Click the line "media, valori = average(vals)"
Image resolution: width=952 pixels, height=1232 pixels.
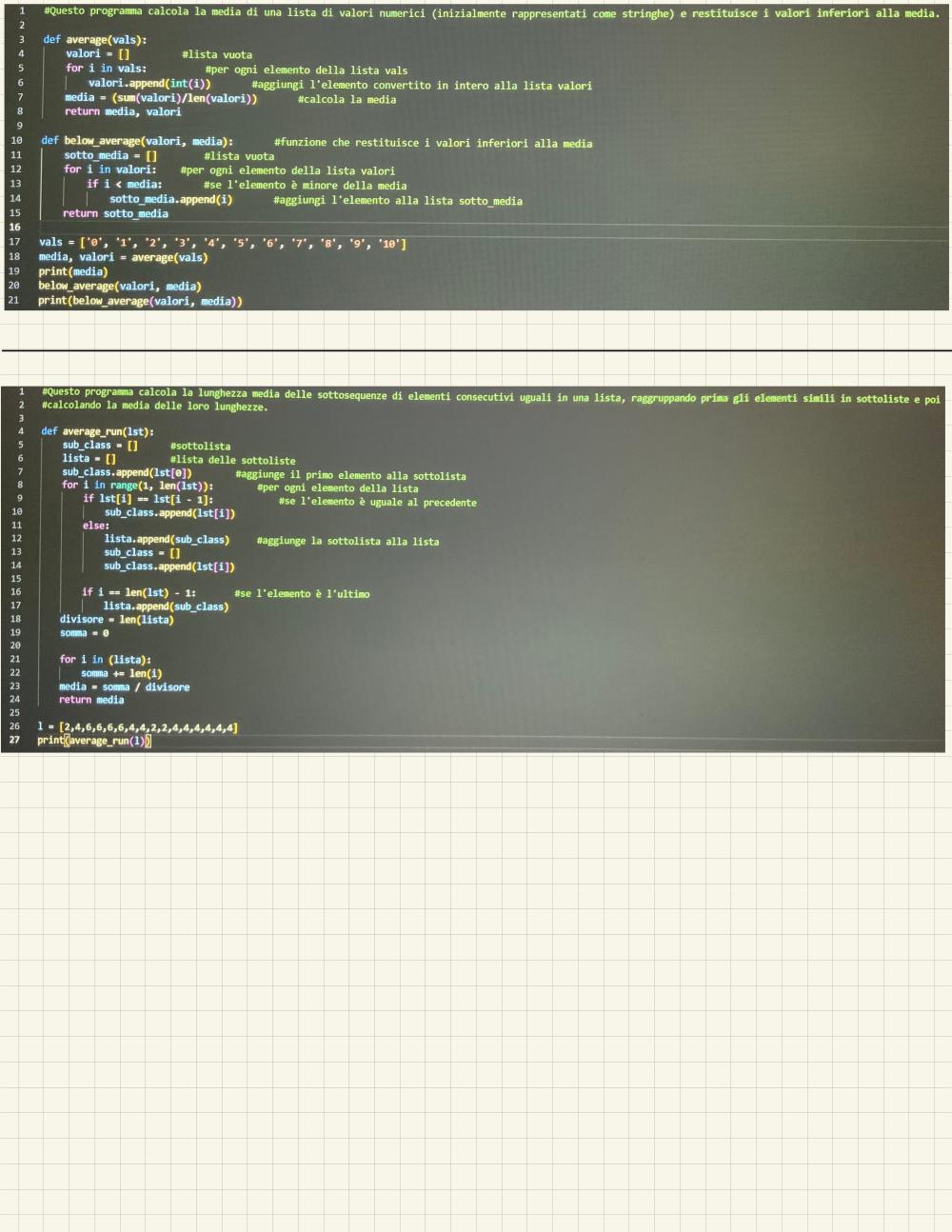123,257
